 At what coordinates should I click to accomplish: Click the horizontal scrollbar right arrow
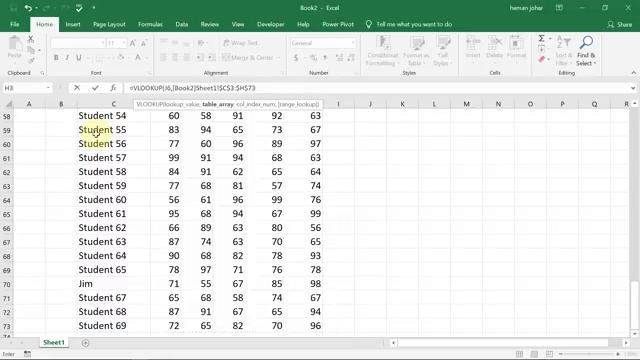click(x=626, y=343)
